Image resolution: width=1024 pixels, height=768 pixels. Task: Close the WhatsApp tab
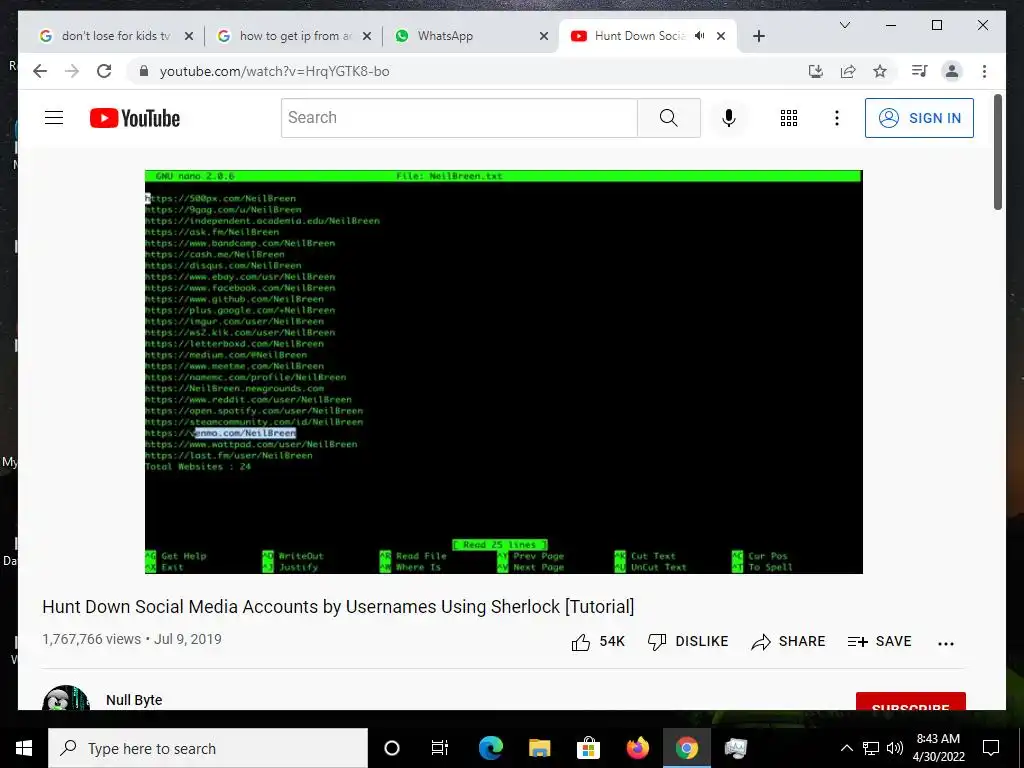(543, 37)
